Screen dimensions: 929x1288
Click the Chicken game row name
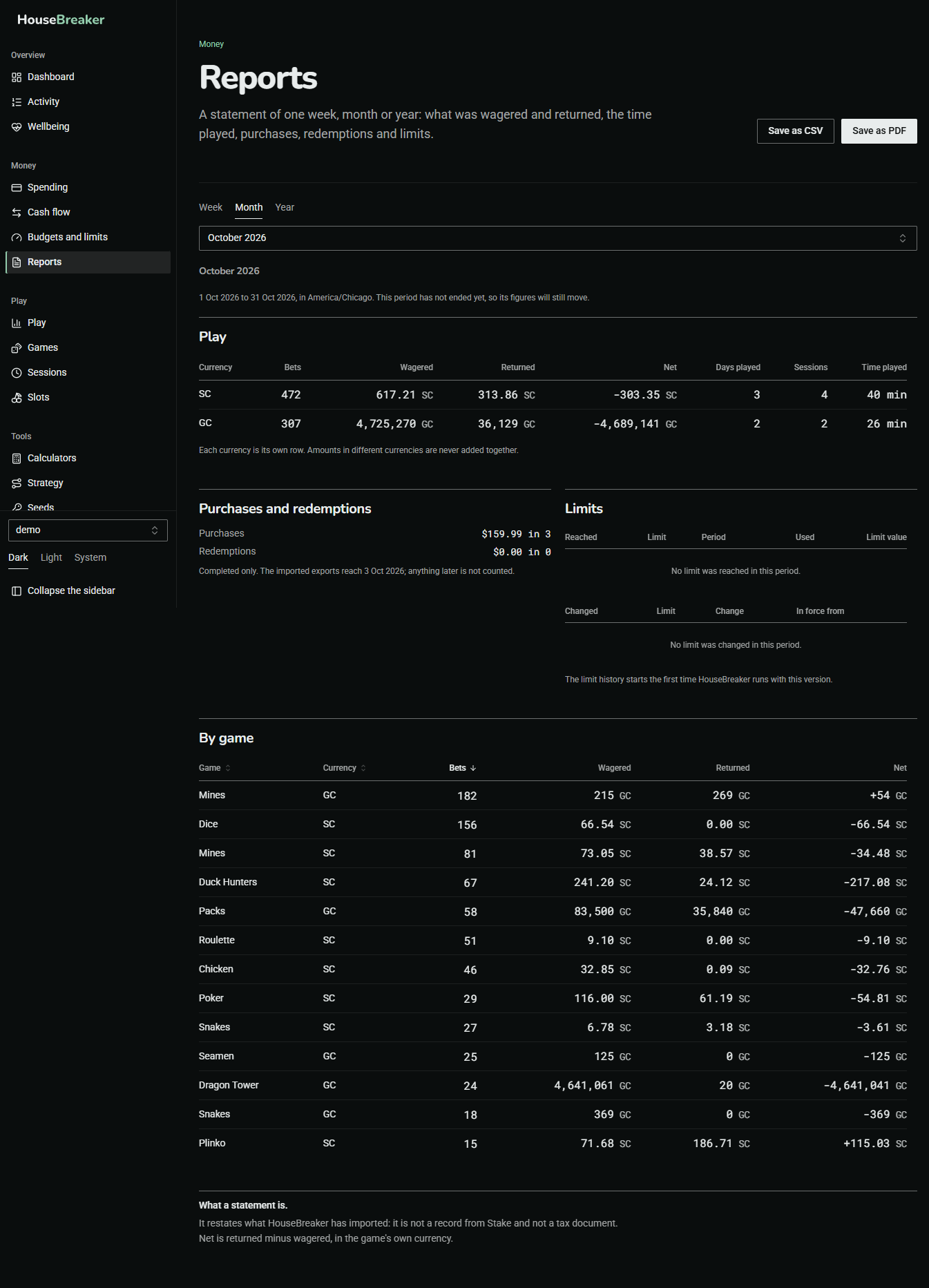point(216,970)
